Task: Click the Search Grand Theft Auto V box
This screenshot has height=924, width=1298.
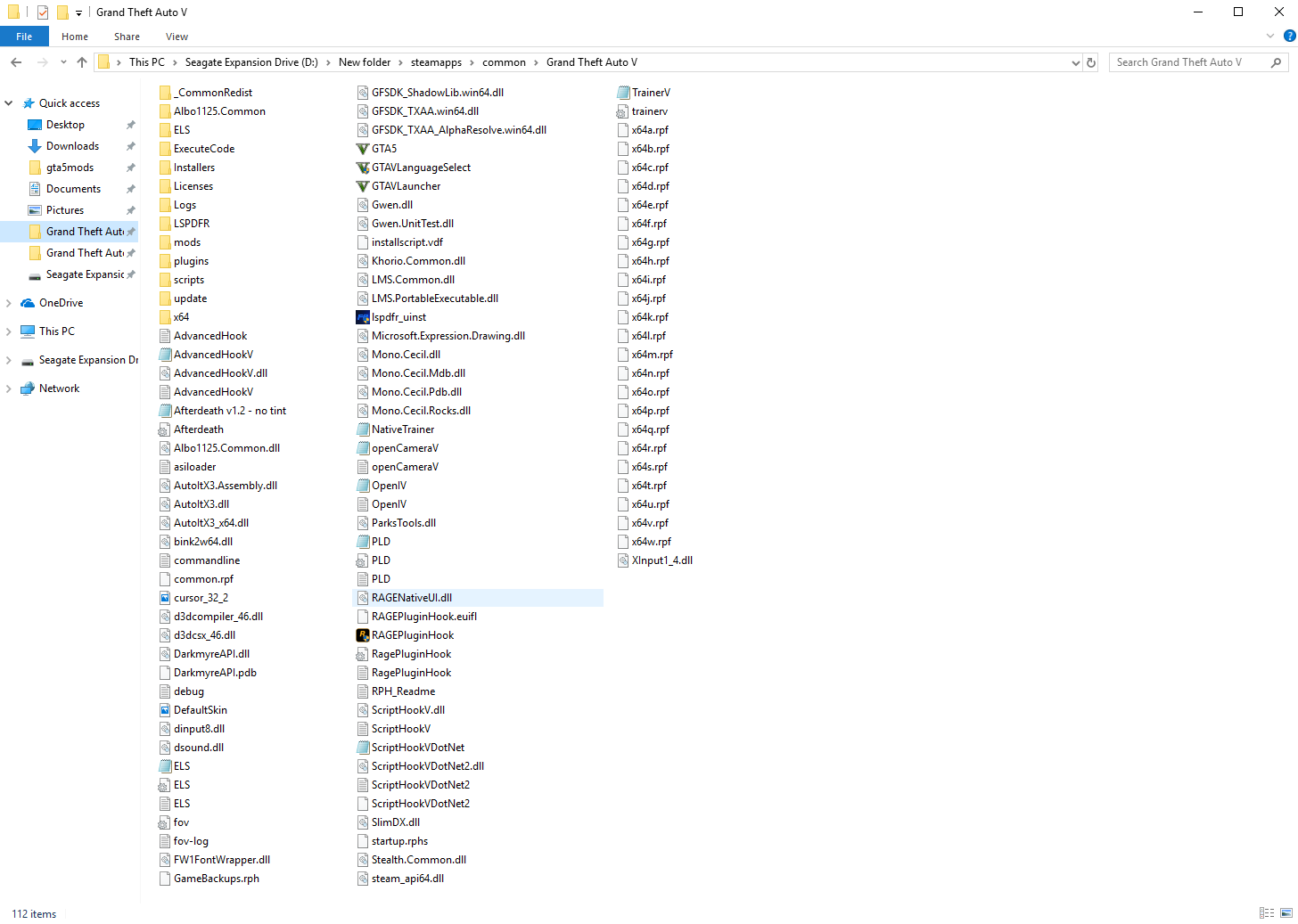Action: tap(1190, 62)
